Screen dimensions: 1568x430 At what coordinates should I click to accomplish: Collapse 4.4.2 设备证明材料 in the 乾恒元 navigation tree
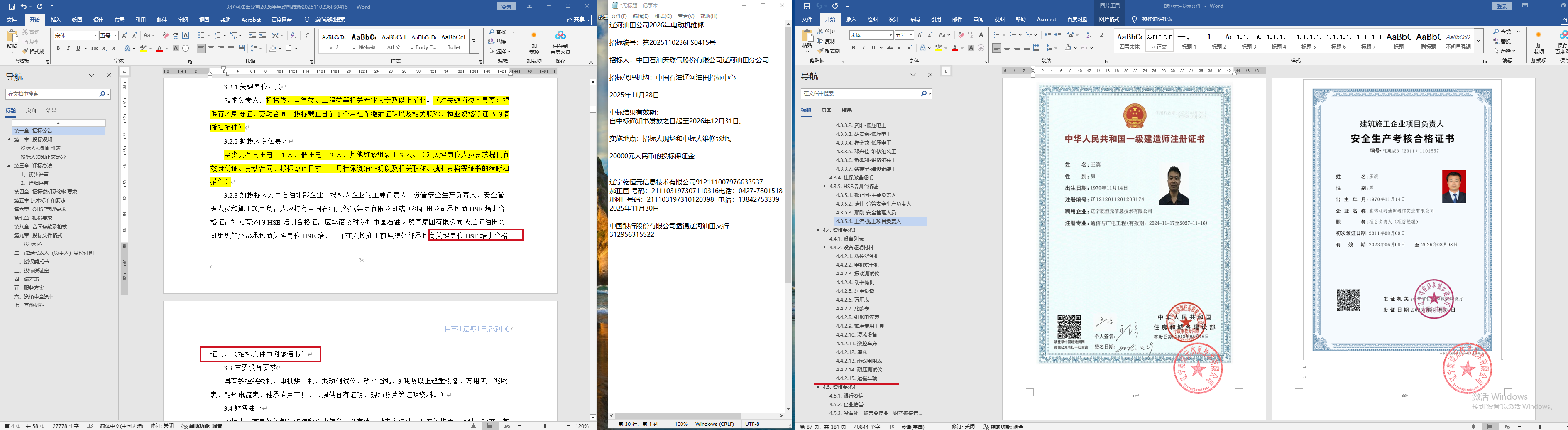(825, 248)
